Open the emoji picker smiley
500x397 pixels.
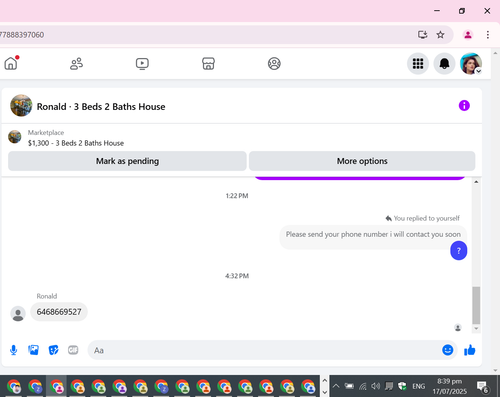[x=447, y=350]
